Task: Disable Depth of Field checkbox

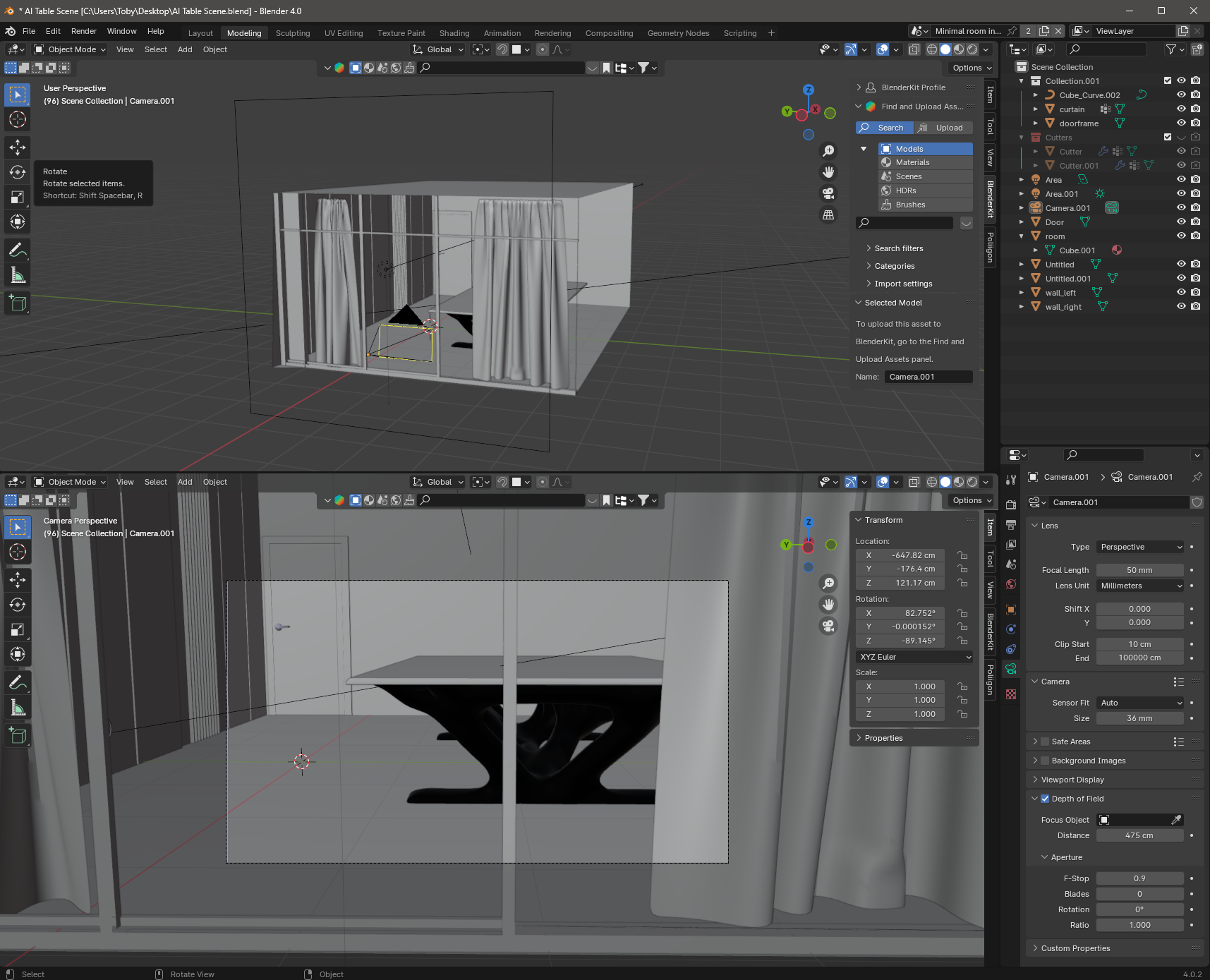Action: tap(1045, 799)
